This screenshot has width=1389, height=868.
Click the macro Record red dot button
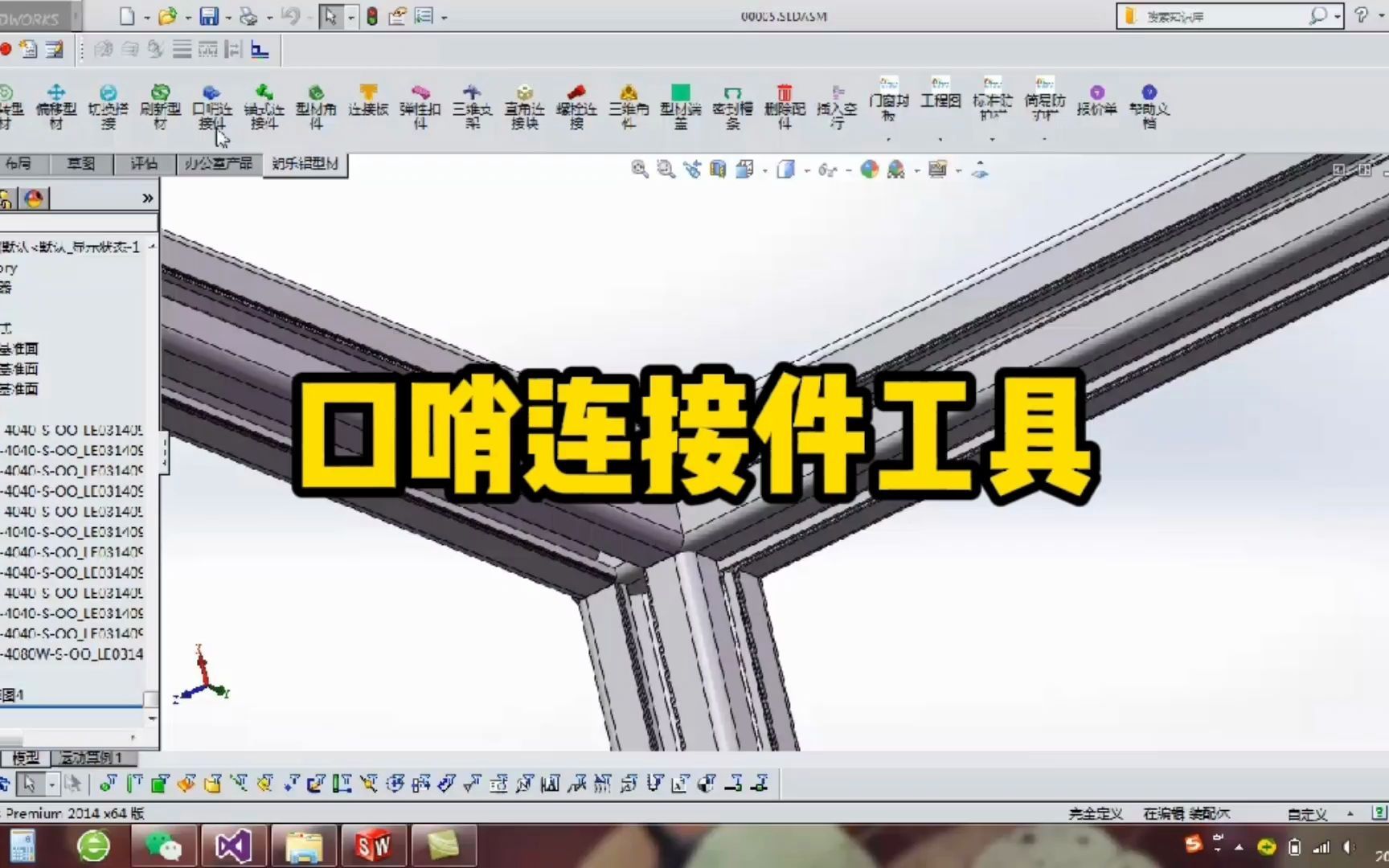pyautogui.click(x=6, y=50)
